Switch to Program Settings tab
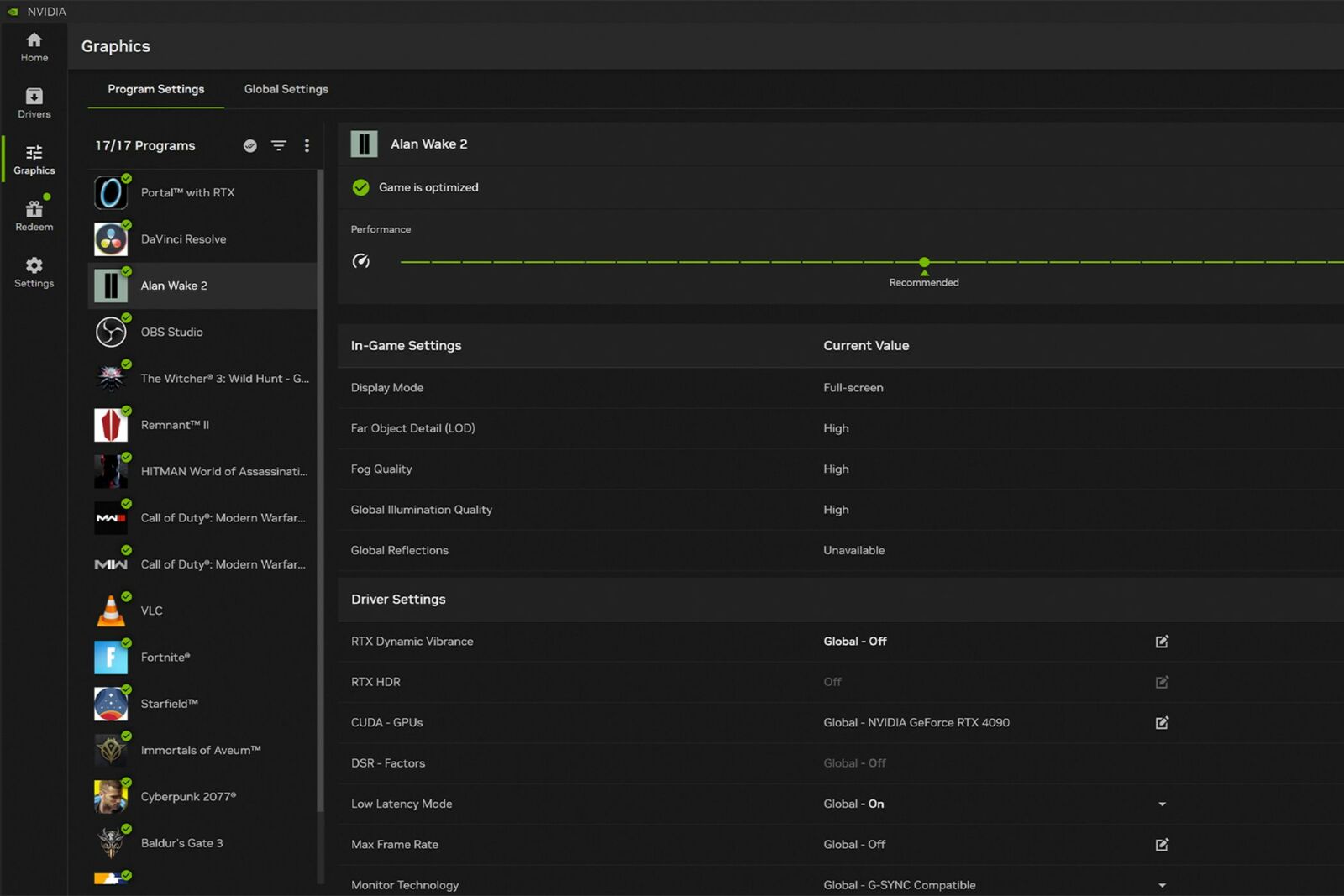1344x896 pixels. [x=156, y=89]
